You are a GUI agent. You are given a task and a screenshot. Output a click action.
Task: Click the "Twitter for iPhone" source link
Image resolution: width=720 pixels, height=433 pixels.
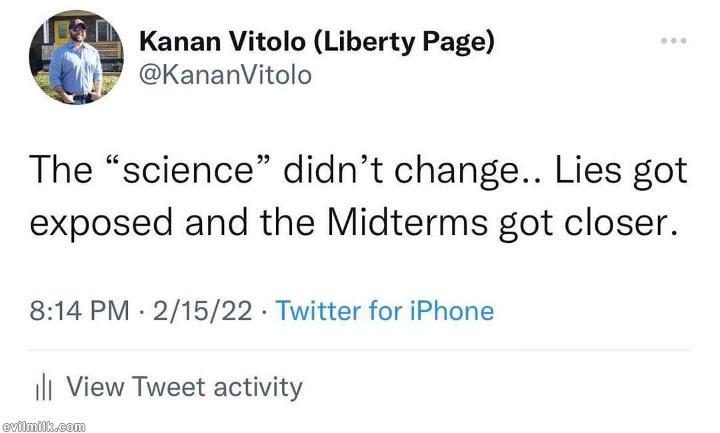(x=384, y=311)
